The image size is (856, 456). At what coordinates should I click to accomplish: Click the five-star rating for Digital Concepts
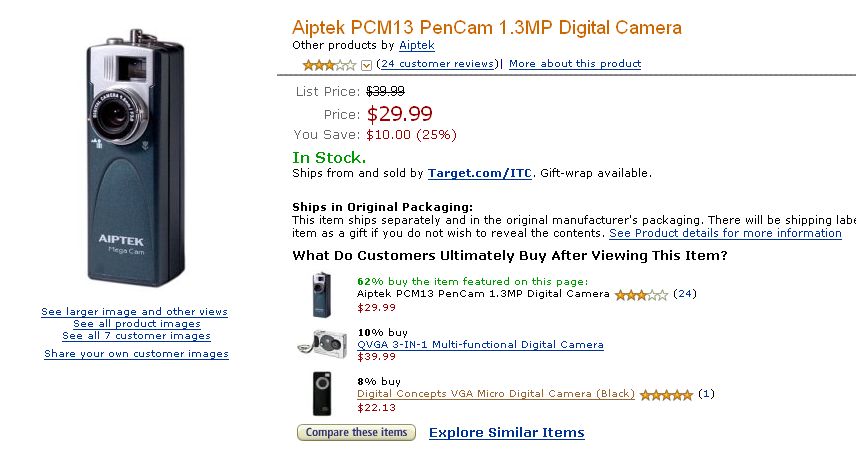click(x=666, y=395)
